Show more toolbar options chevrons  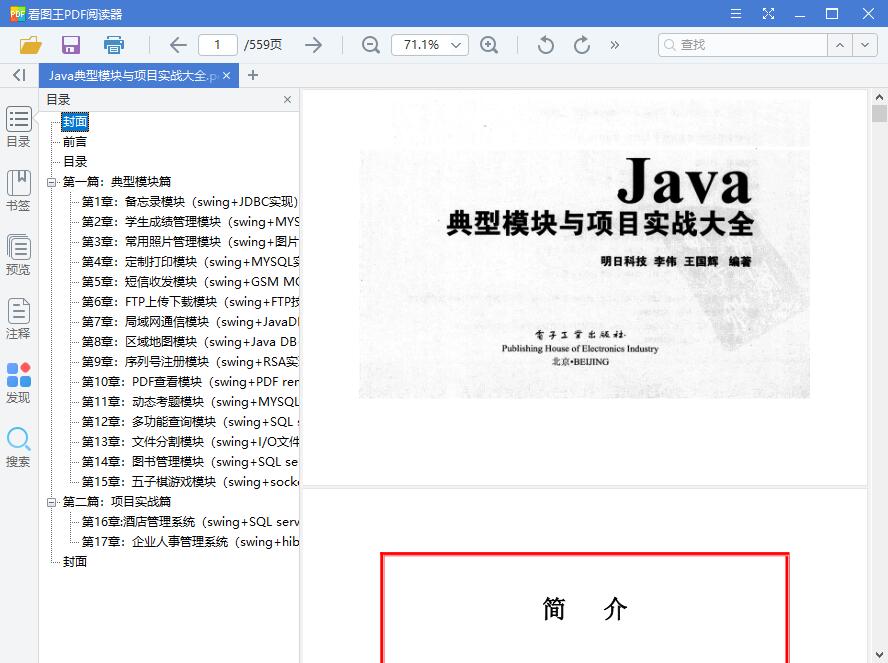click(x=614, y=45)
